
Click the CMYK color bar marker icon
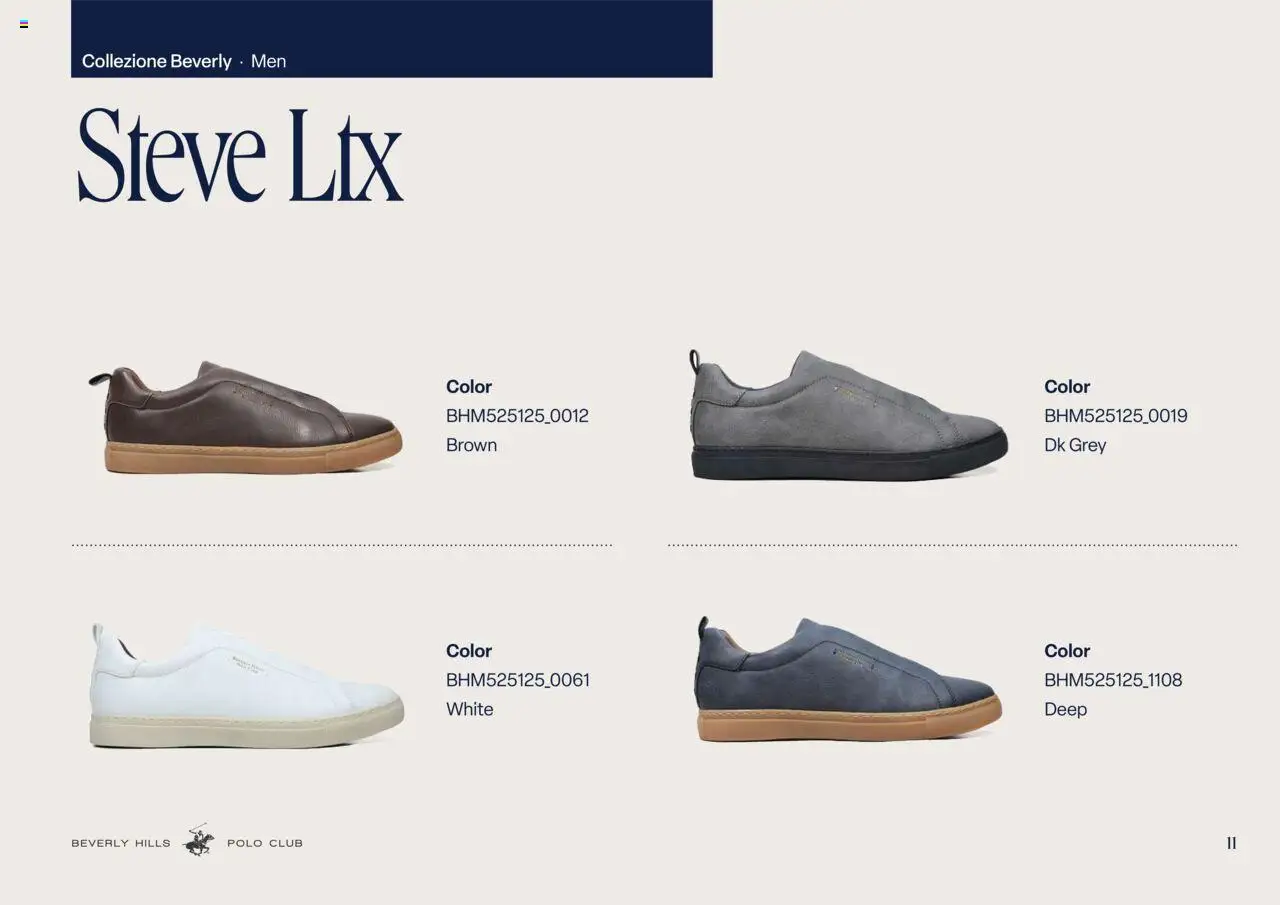coord(24,24)
